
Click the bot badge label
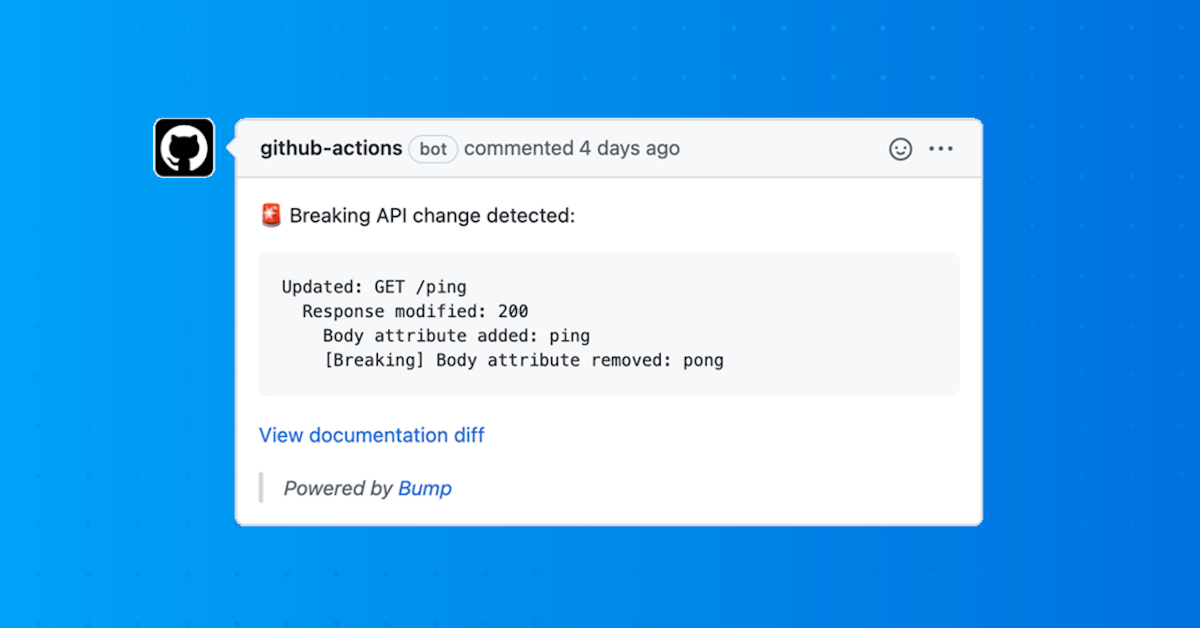[x=433, y=149]
